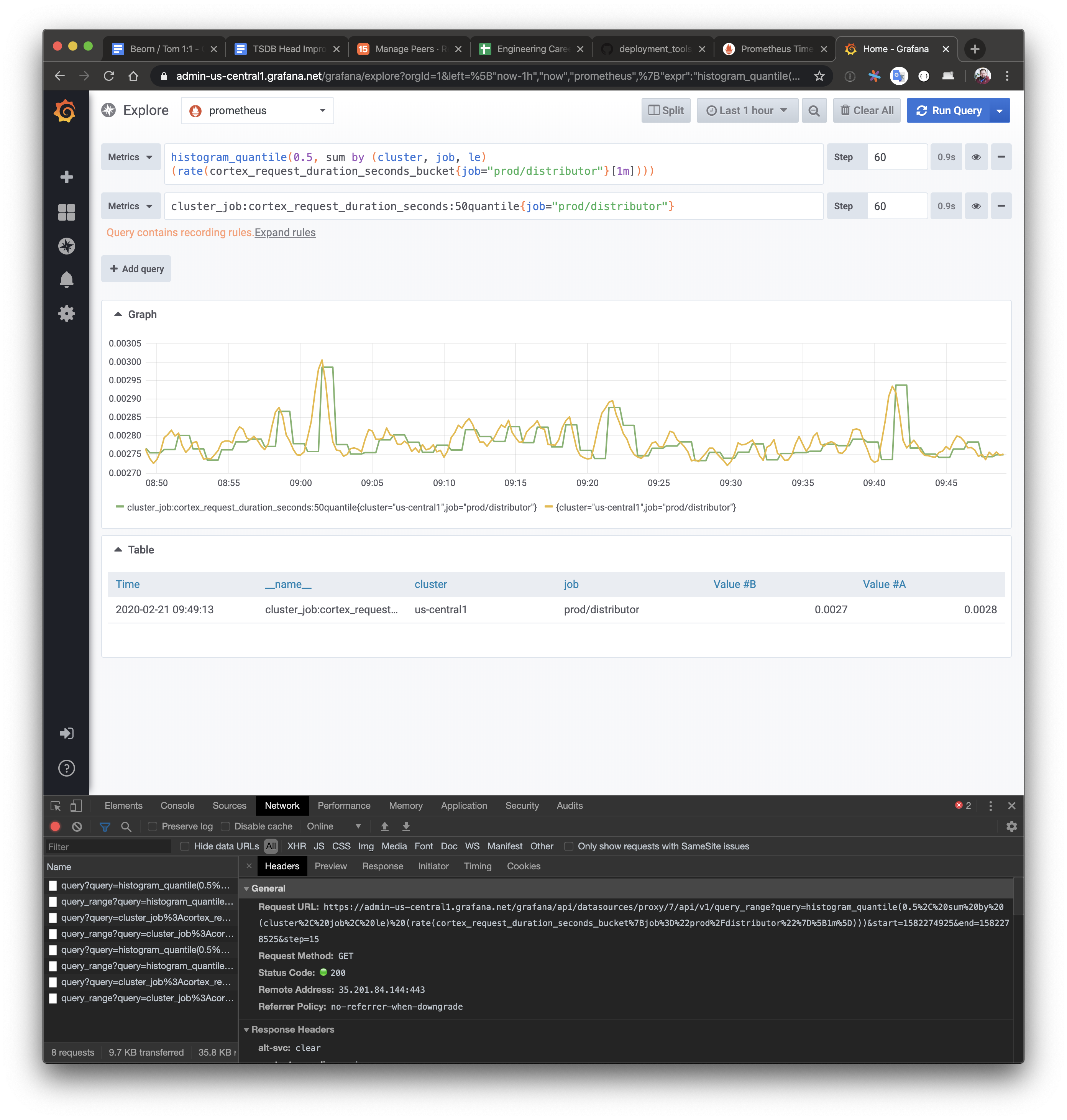
Task: Switch to the Console tab in DevTools
Action: pyautogui.click(x=177, y=805)
